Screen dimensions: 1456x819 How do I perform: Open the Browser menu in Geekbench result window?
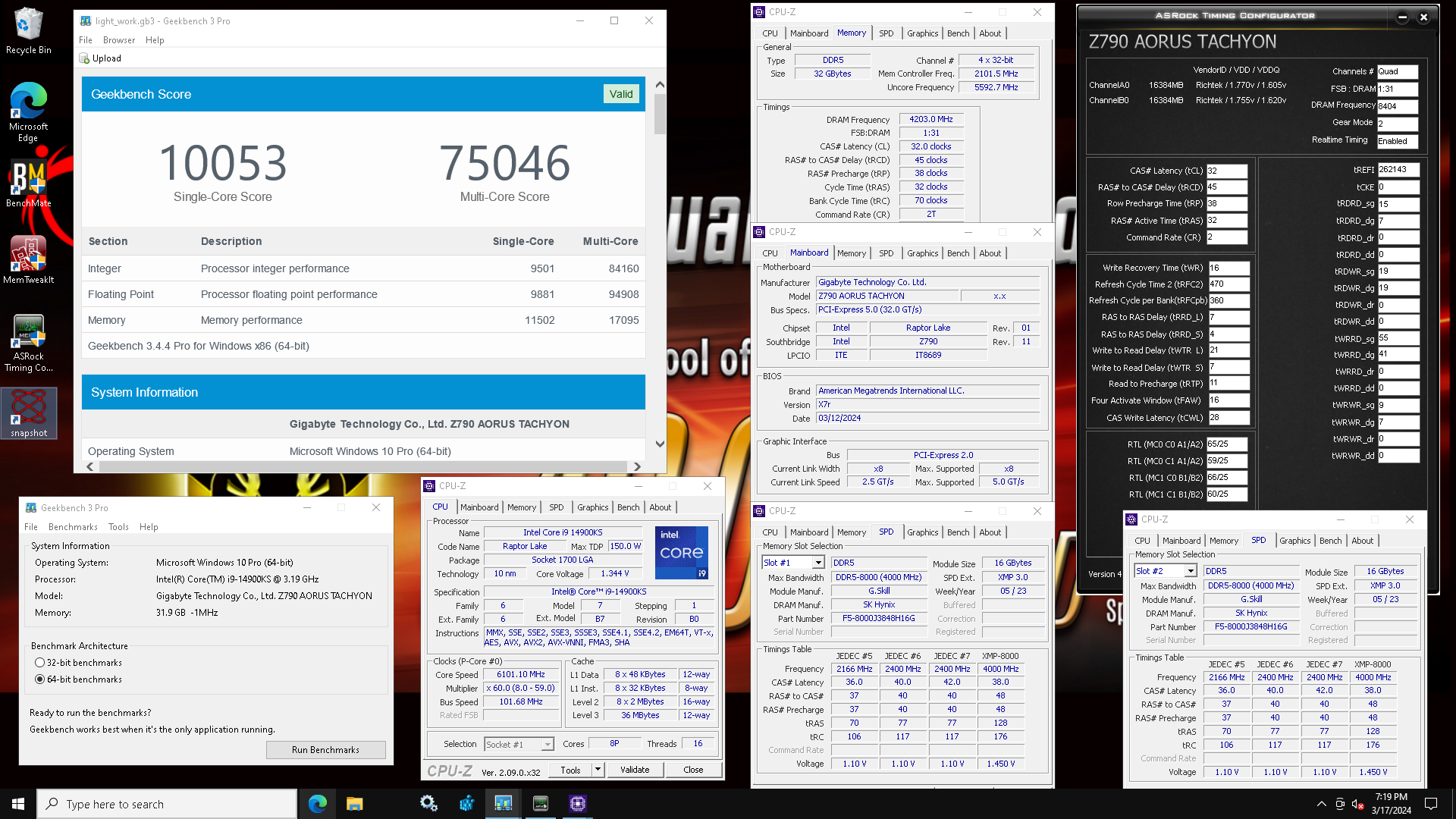pyautogui.click(x=119, y=40)
